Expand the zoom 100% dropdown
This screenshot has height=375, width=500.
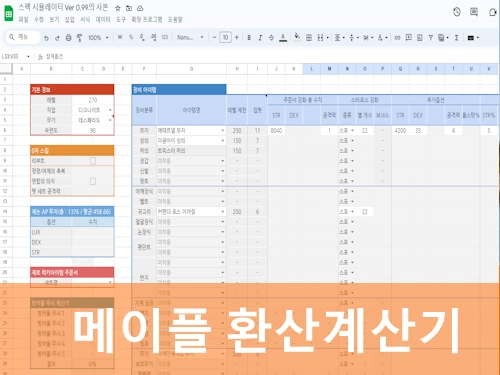click(x=98, y=38)
